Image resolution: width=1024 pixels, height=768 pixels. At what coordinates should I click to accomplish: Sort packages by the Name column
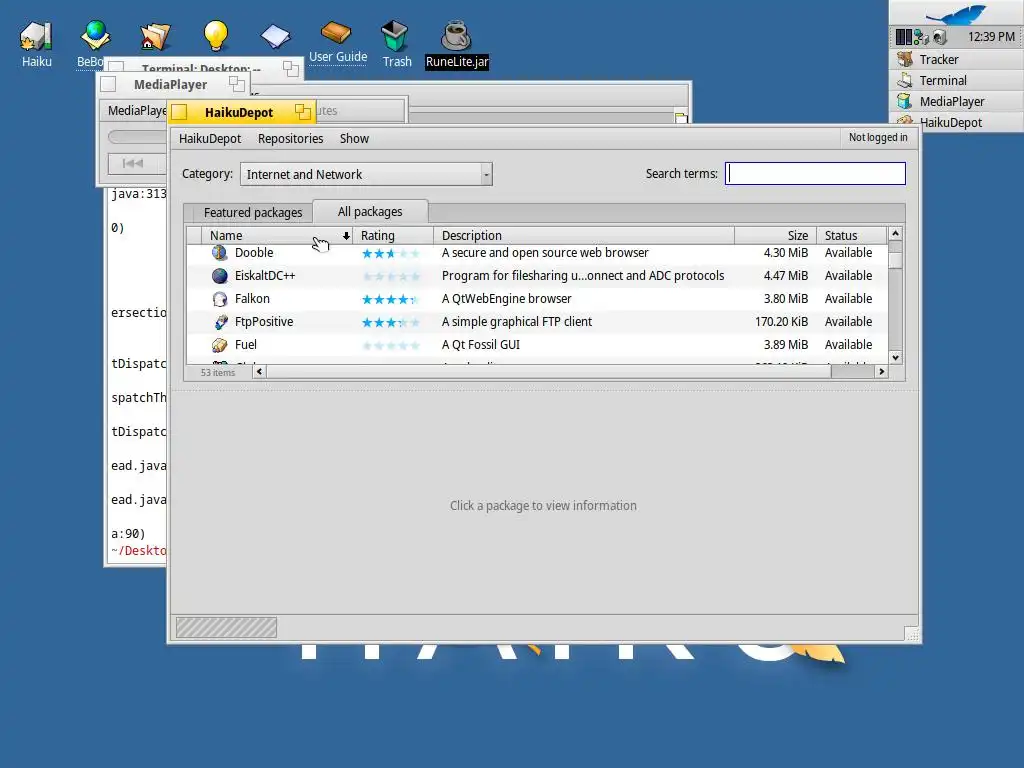click(277, 236)
